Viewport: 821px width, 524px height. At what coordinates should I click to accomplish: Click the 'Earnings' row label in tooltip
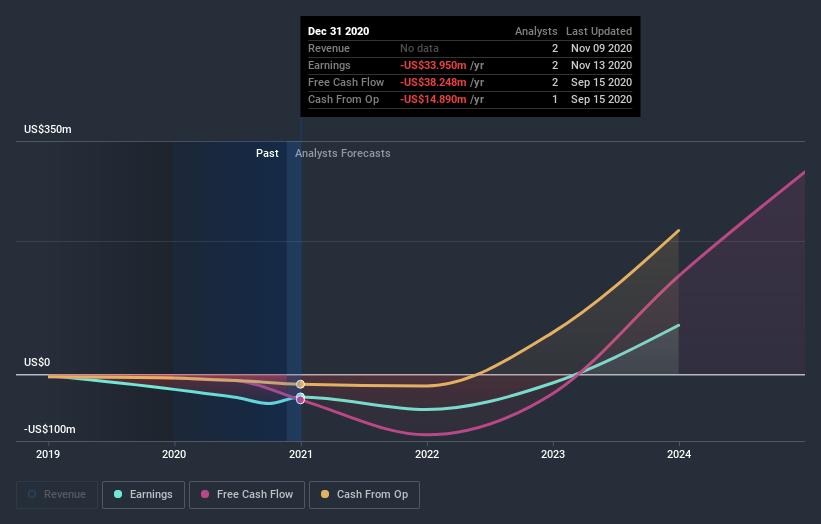point(329,65)
